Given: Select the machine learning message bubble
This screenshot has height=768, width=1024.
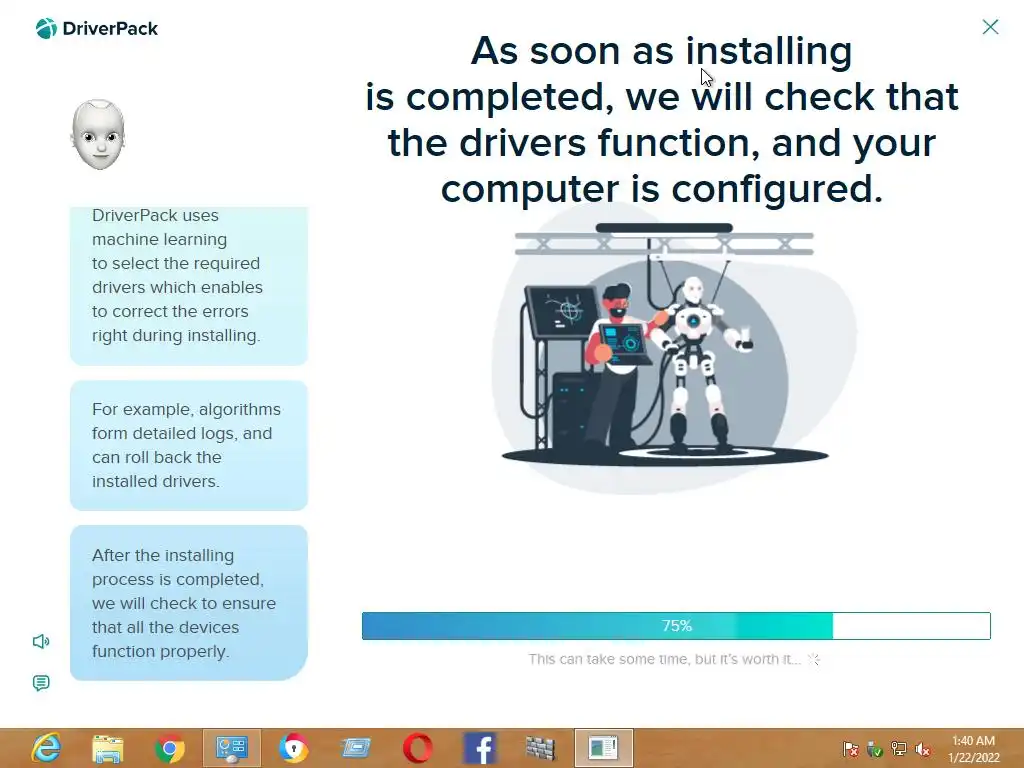Looking at the screenshot, I should 189,286.
